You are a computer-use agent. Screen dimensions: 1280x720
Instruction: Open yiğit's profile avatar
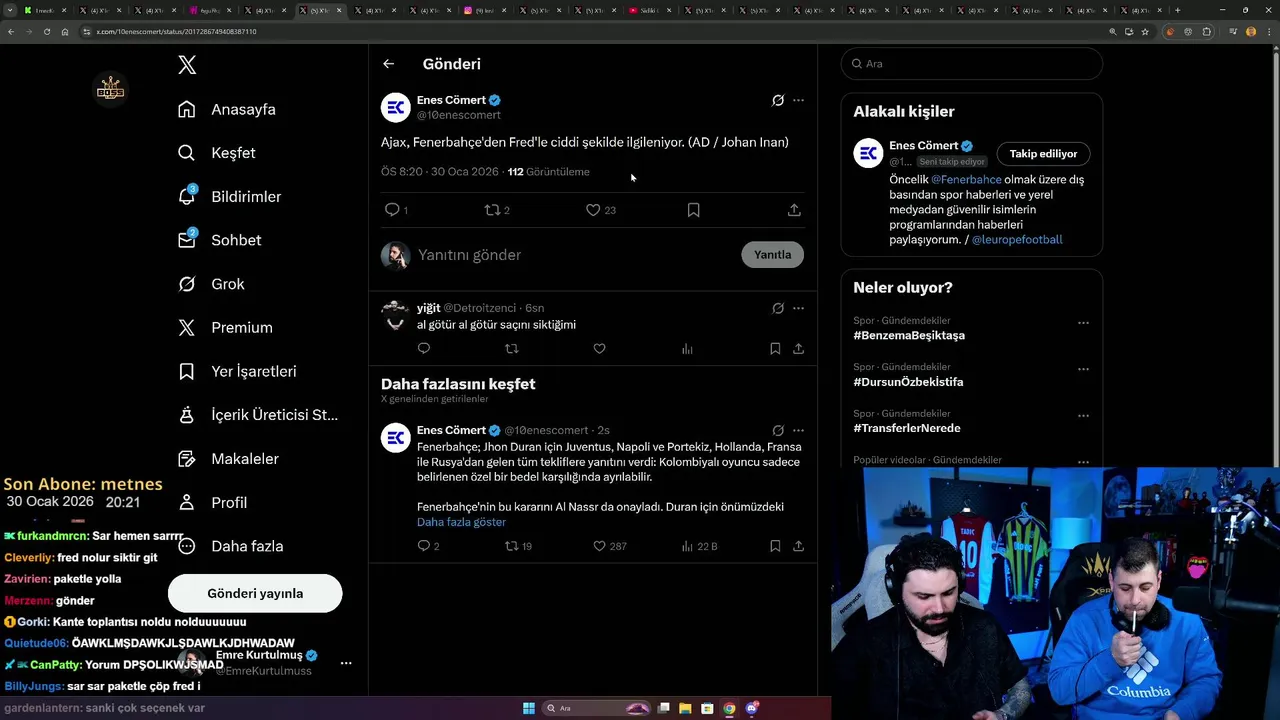point(396,315)
